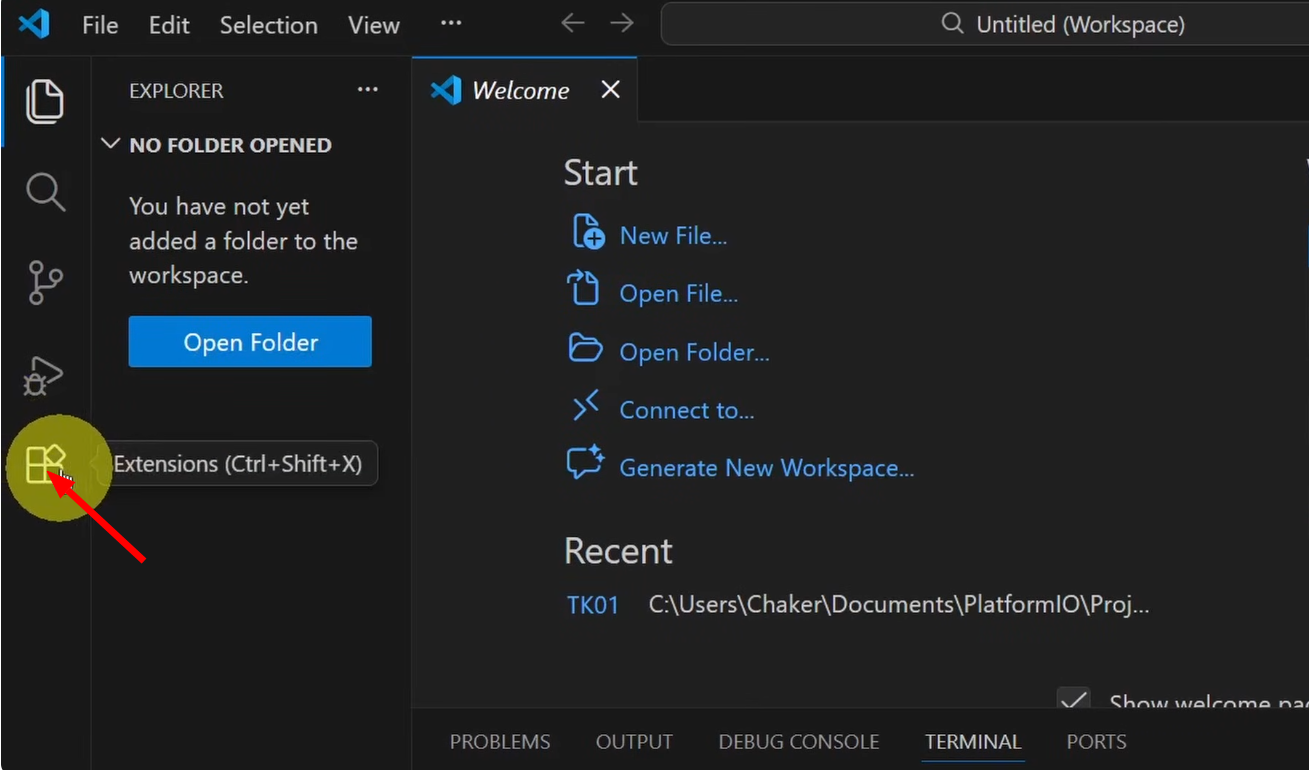Viewport: 1309px width, 770px height.
Task: Click the Connect to... link
Action: pyautogui.click(x=687, y=410)
